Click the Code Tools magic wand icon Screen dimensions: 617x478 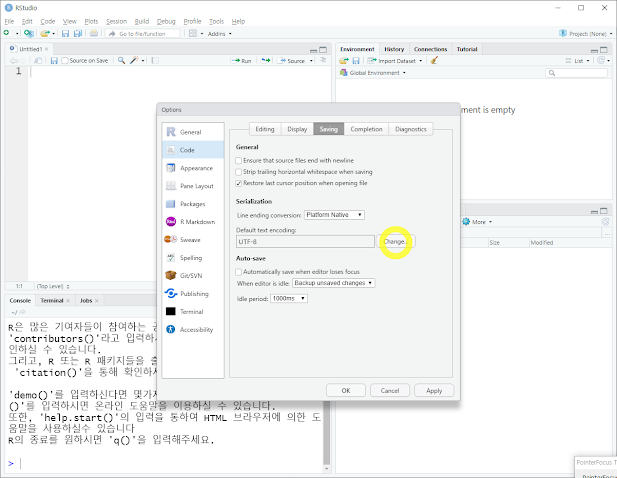click(x=135, y=60)
